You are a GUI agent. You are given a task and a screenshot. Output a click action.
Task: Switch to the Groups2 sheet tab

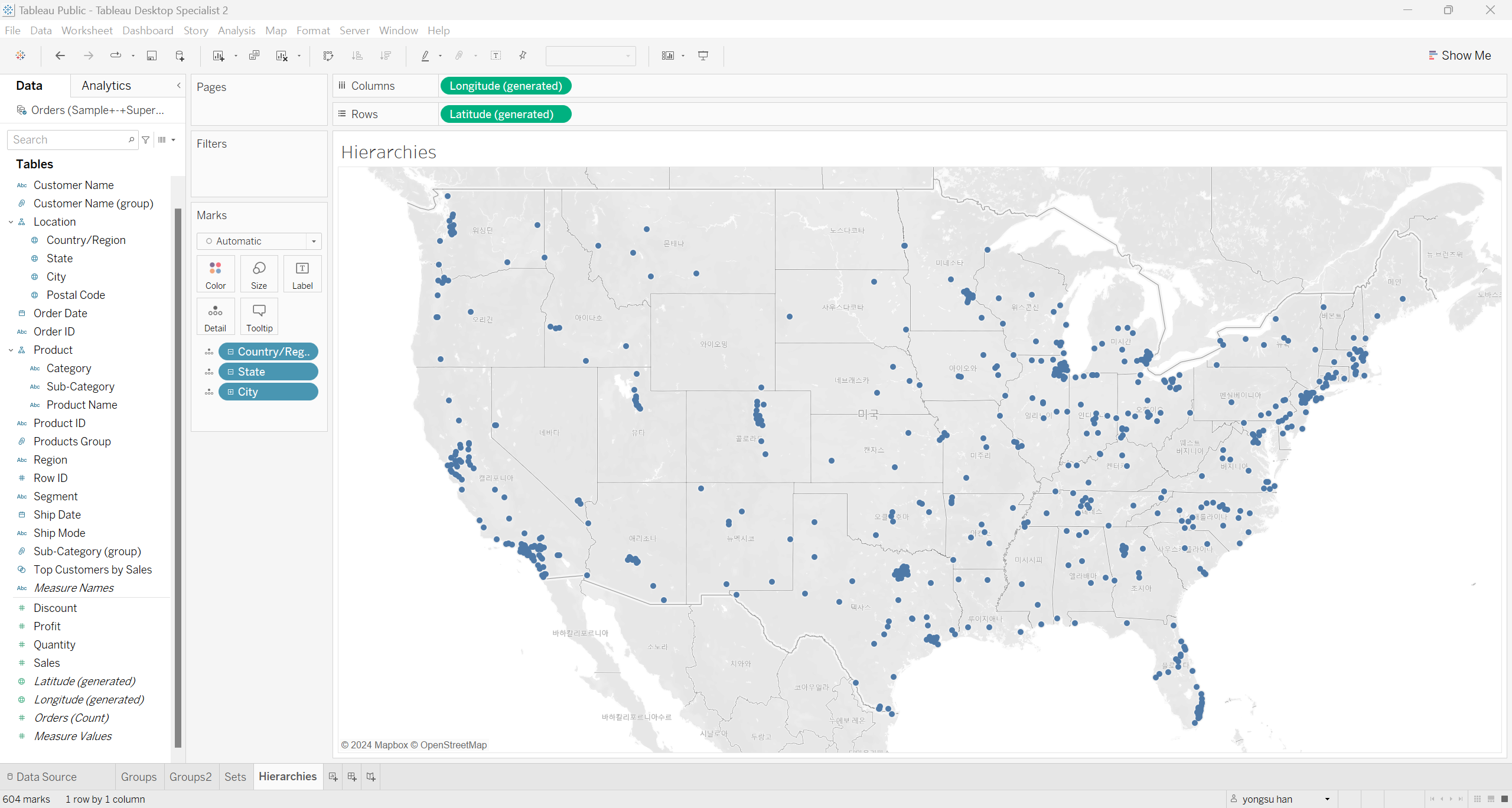click(x=190, y=777)
